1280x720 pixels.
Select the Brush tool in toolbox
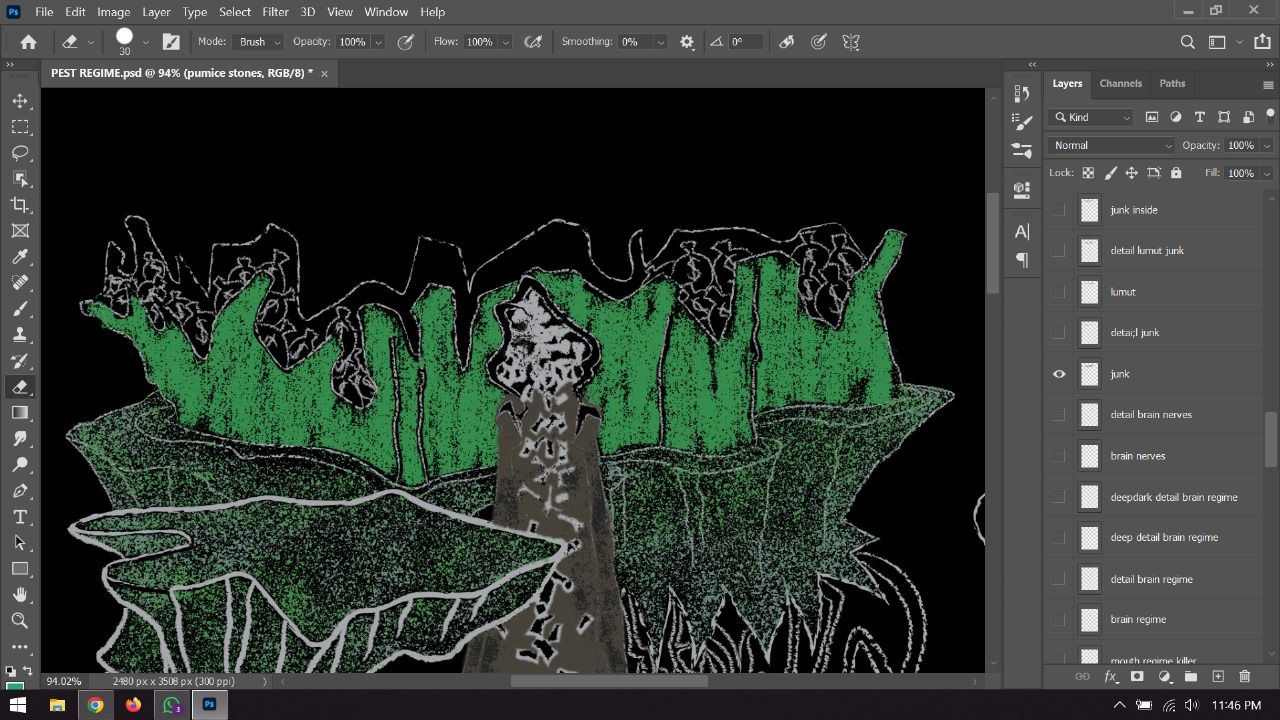(20, 309)
